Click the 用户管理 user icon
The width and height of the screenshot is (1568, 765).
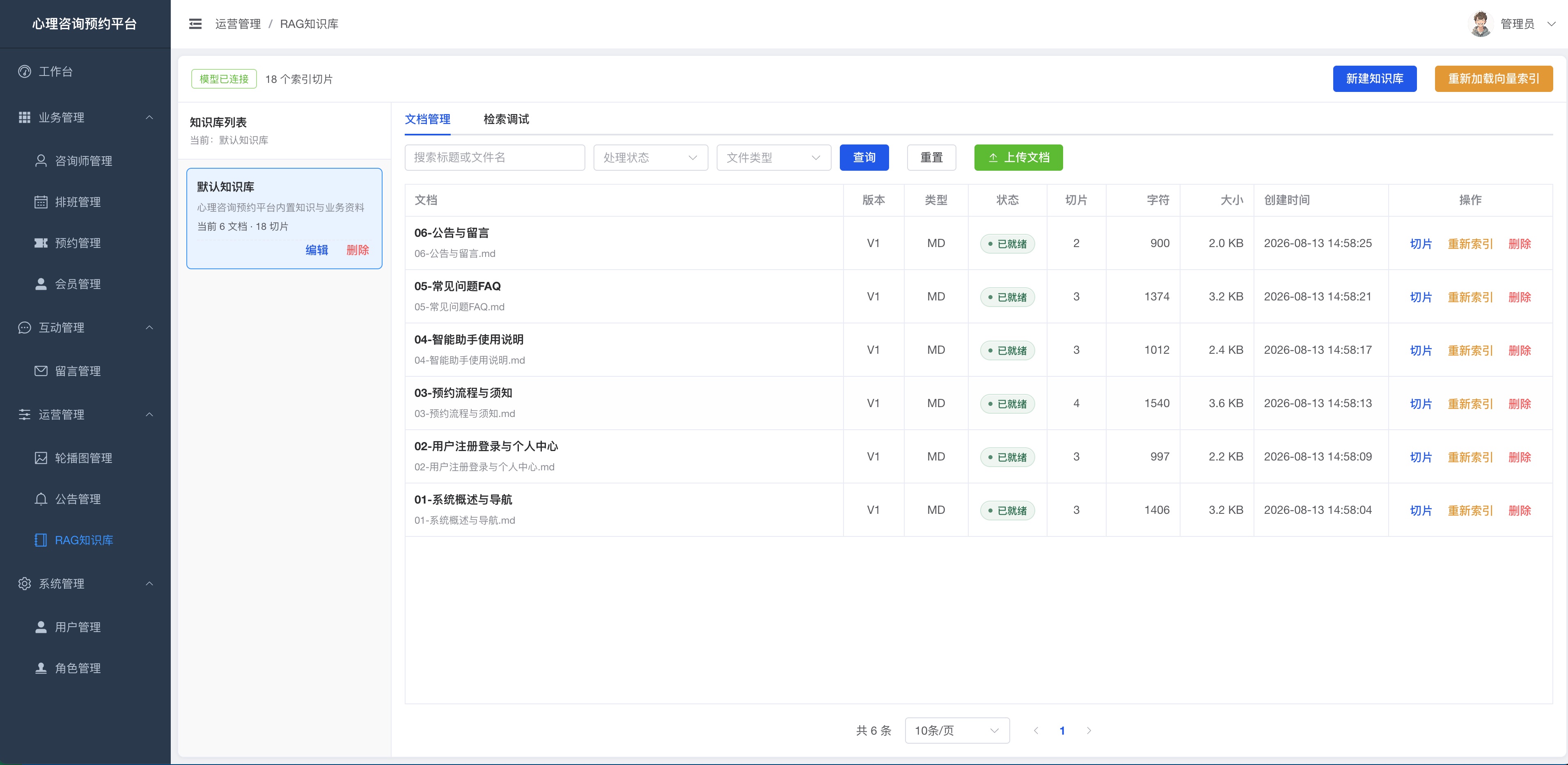(41, 627)
